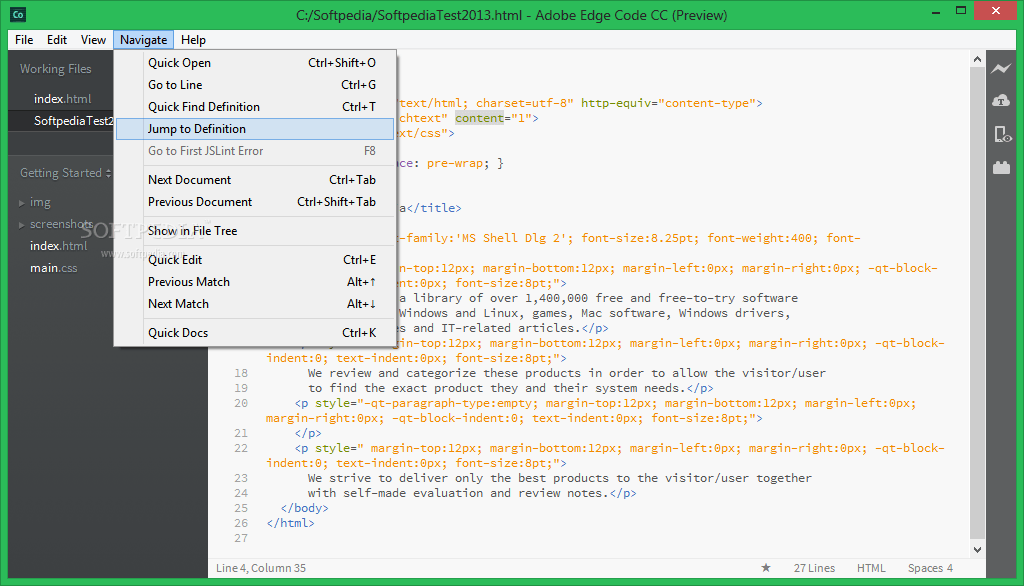Click Go to First JSLint Error
The image size is (1024, 586).
255,151
